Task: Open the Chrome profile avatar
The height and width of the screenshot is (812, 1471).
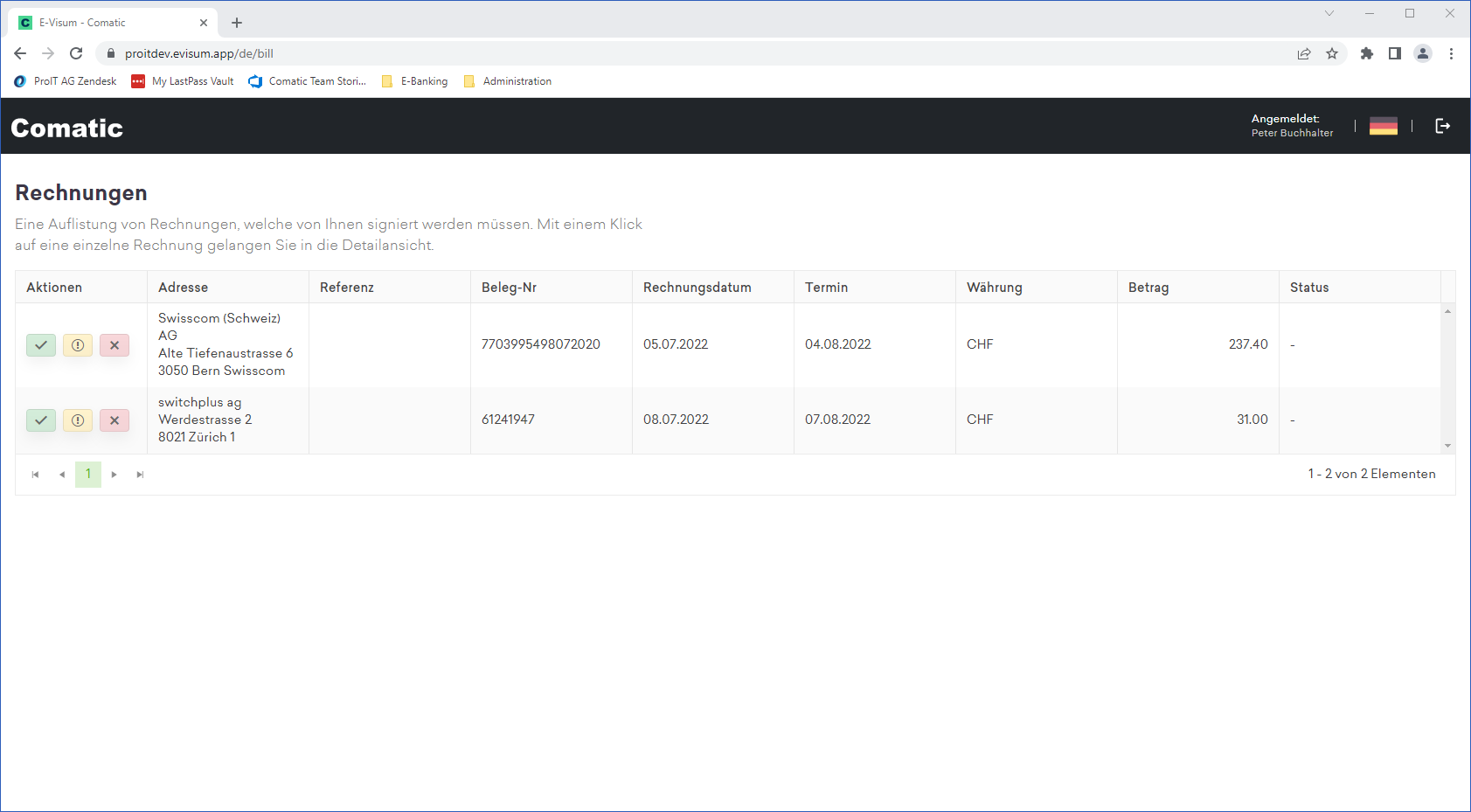Action: click(1423, 53)
